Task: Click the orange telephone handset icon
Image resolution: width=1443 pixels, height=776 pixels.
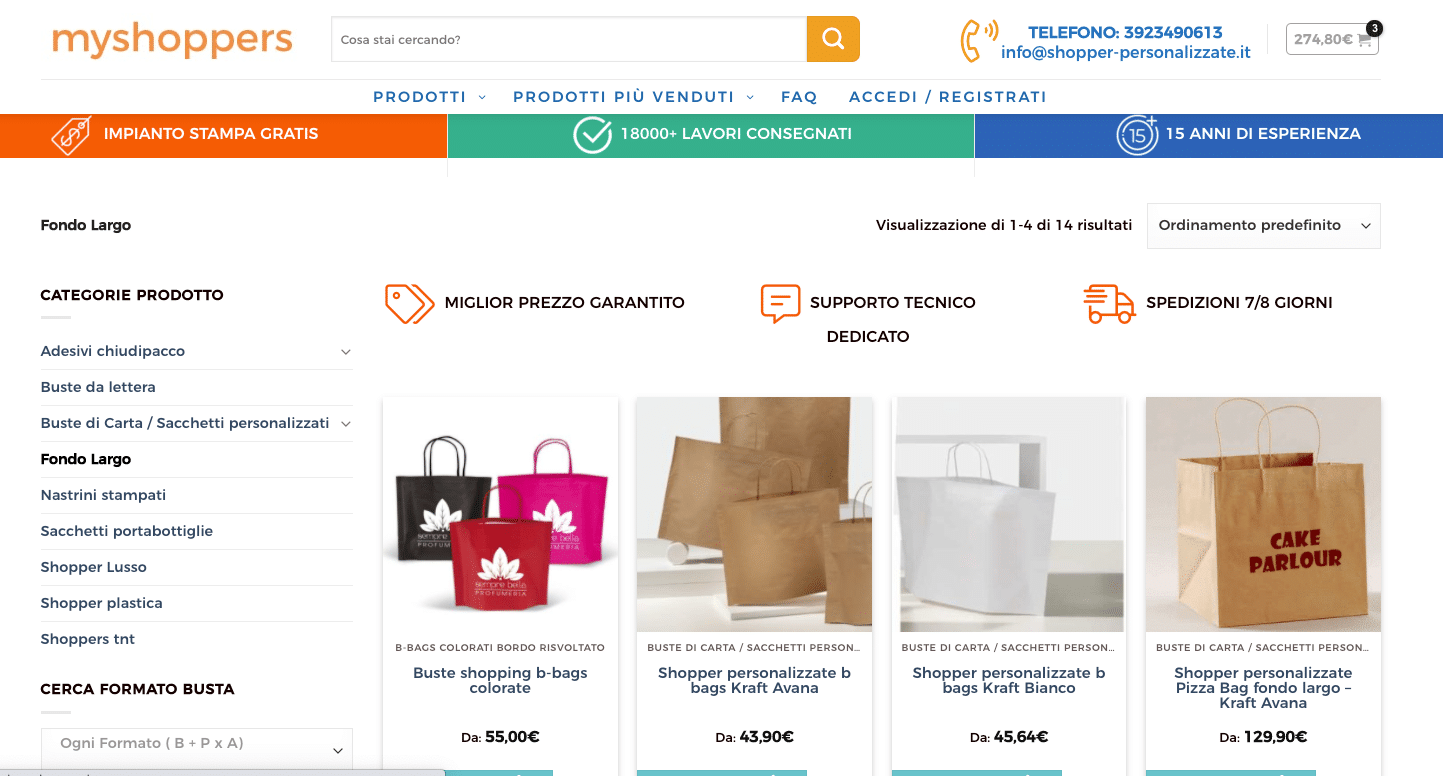Action: point(977,40)
